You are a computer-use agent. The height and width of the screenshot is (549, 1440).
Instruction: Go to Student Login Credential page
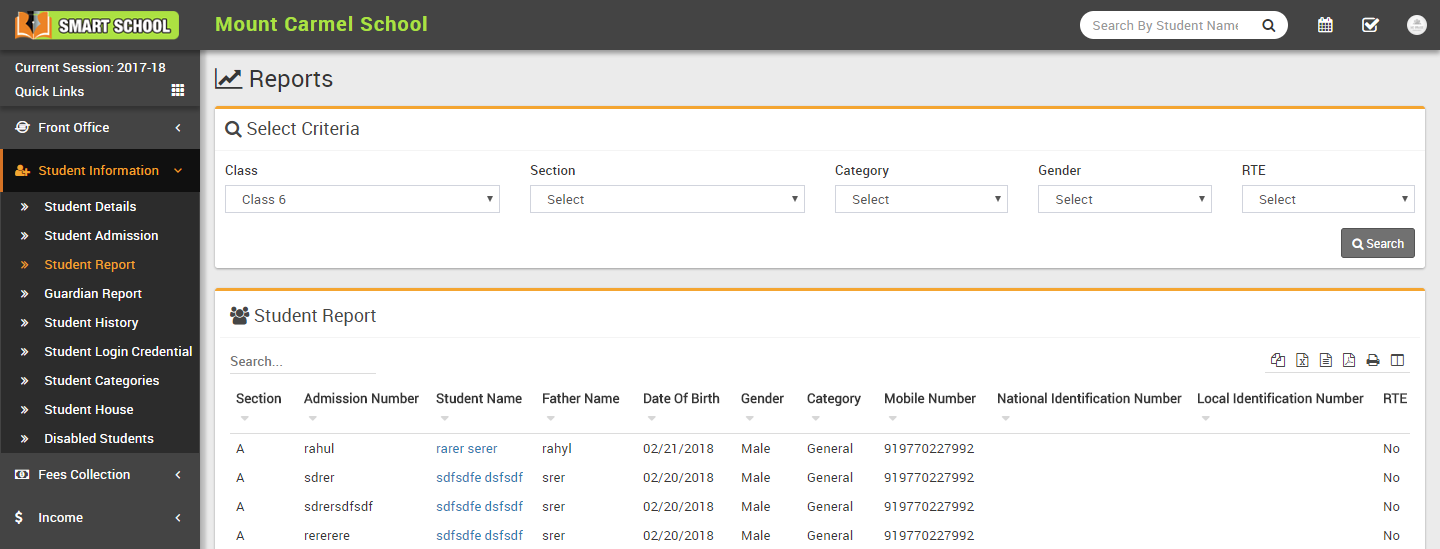(118, 352)
